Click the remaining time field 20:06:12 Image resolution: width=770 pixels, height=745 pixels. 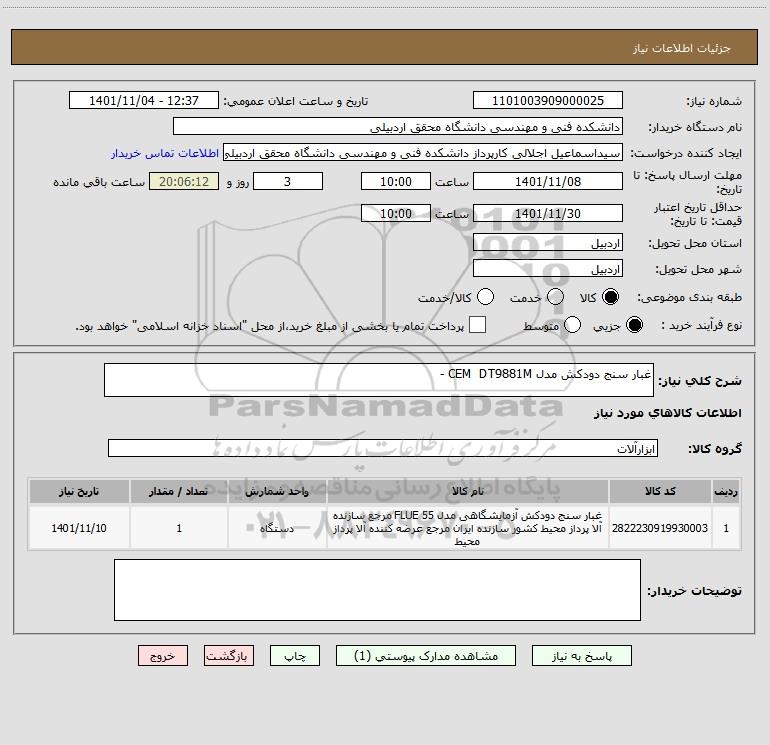tap(184, 181)
